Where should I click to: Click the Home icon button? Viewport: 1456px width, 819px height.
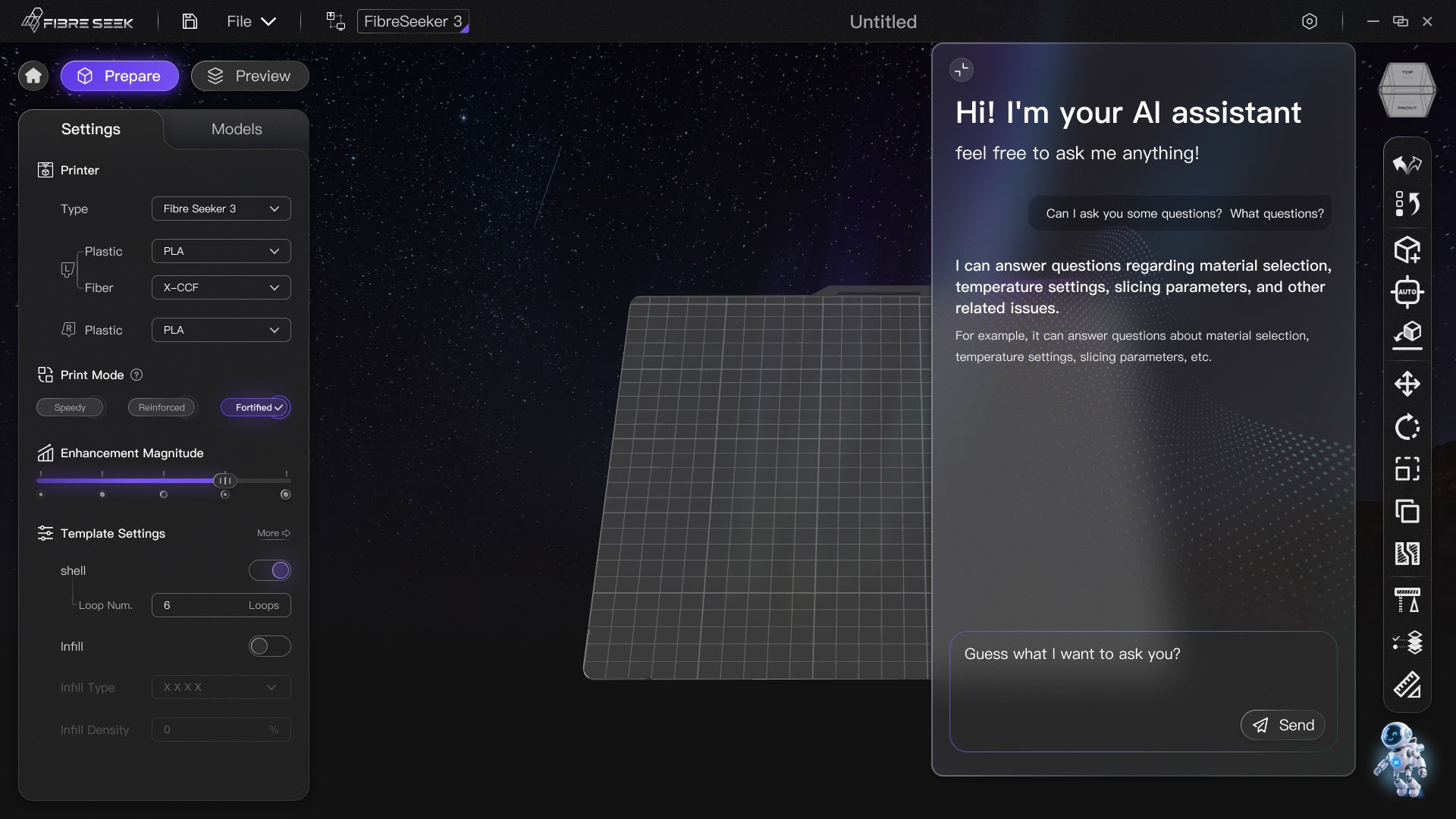33,76
